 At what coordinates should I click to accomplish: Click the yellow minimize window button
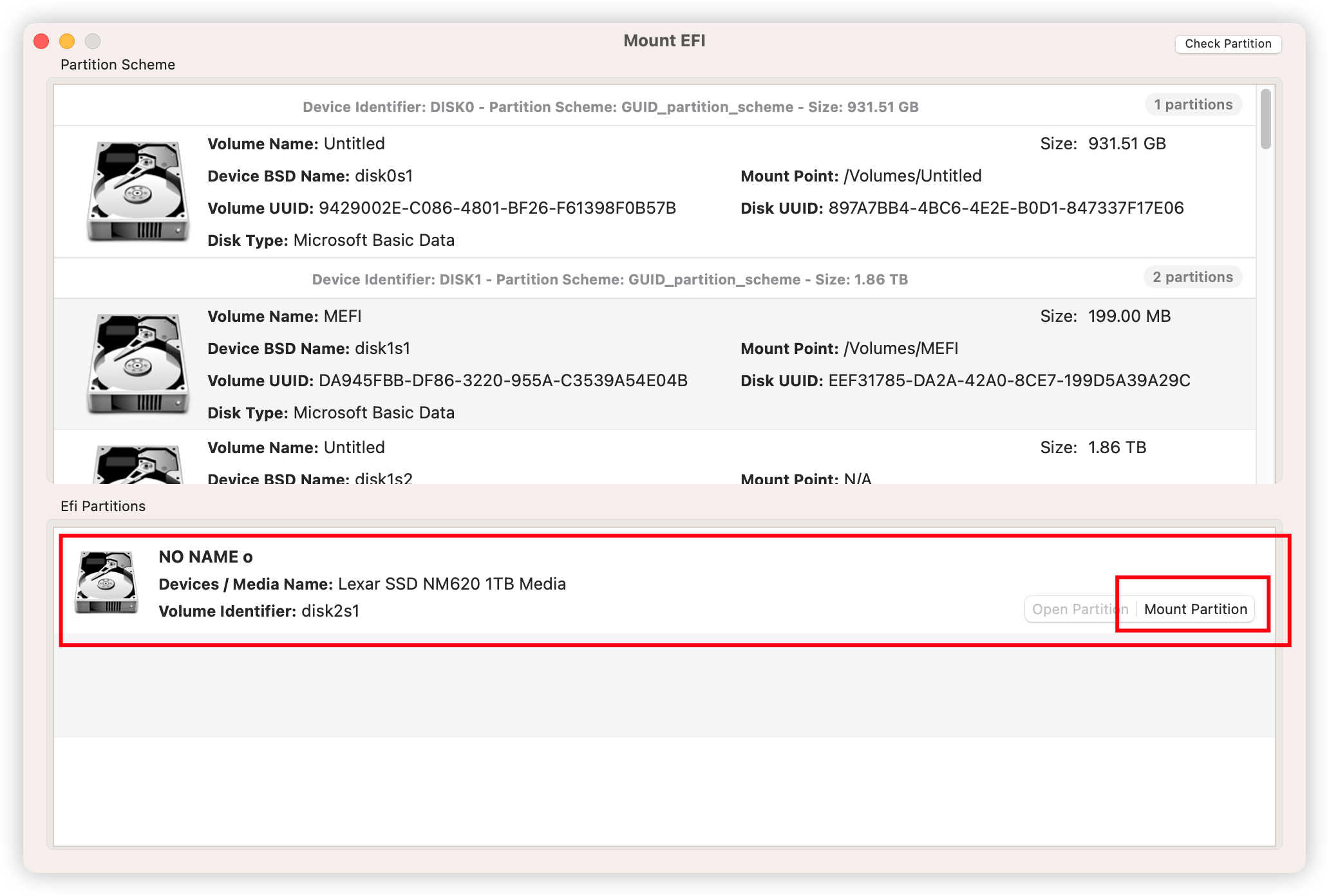pyautogui.click(x=67, y=41)
